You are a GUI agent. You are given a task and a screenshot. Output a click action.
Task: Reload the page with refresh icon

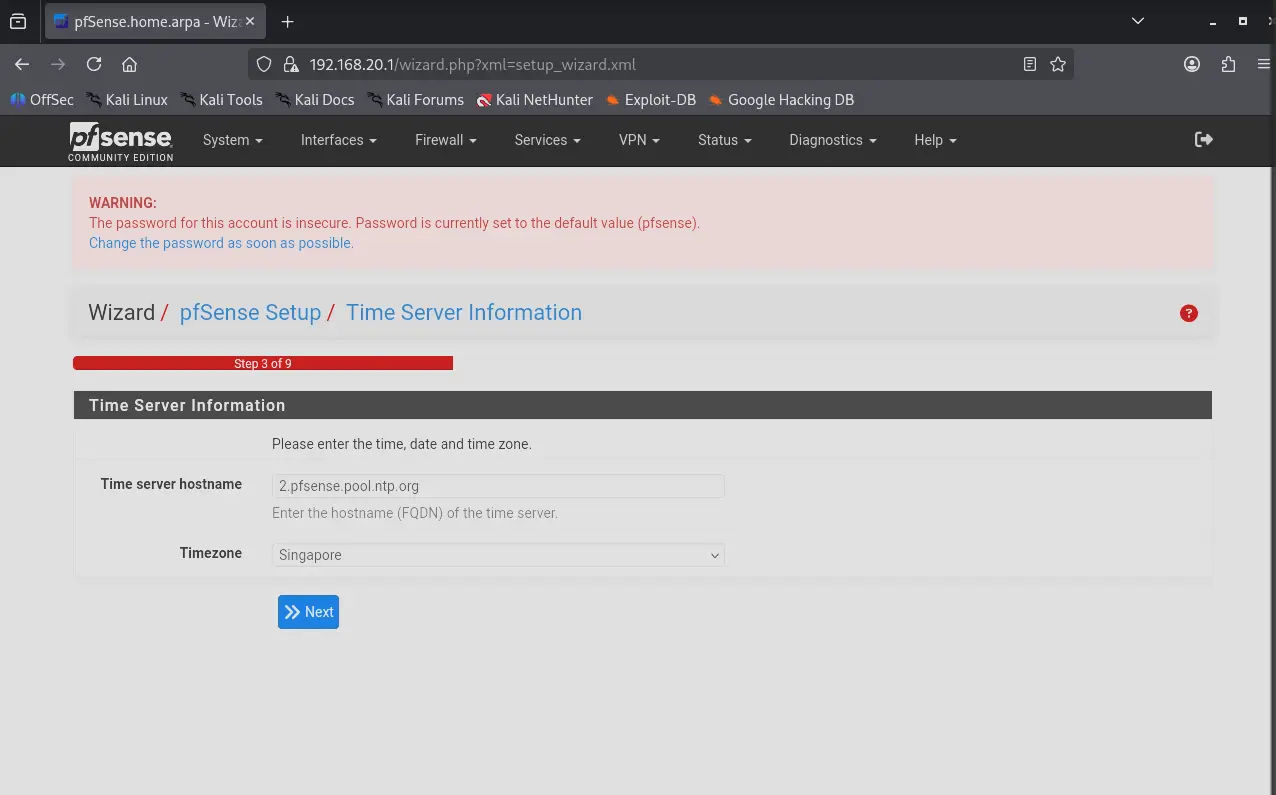pos(94,64)
